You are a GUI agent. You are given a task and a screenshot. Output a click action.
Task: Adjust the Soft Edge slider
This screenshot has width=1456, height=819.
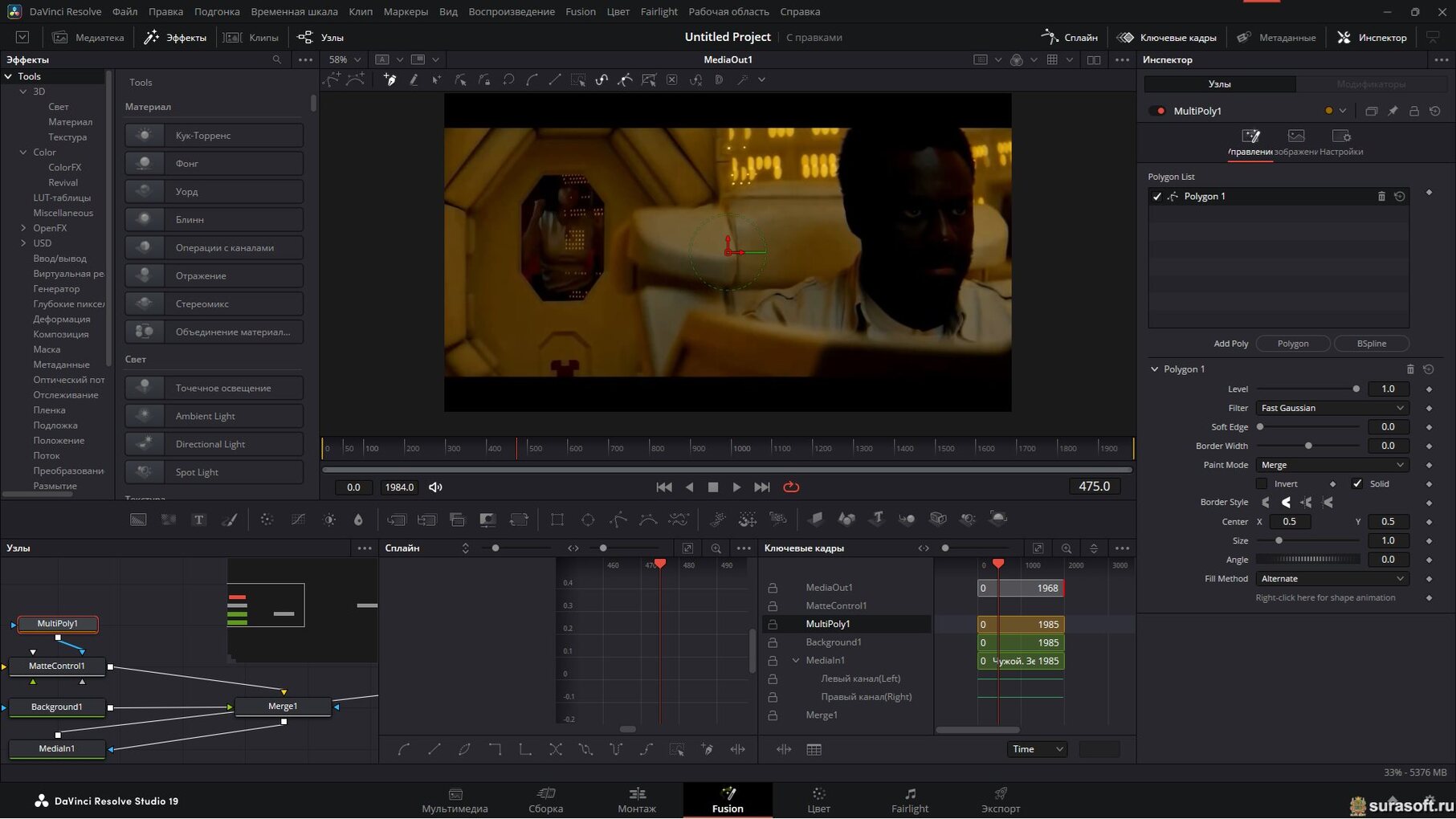1307,427
